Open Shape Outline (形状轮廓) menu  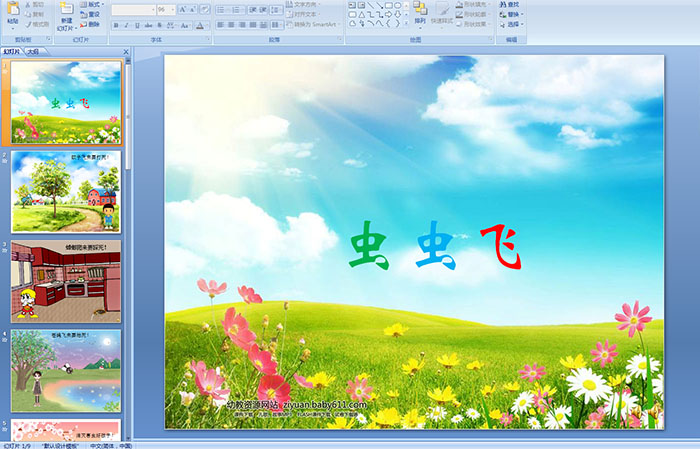click(x=473, y=14)
